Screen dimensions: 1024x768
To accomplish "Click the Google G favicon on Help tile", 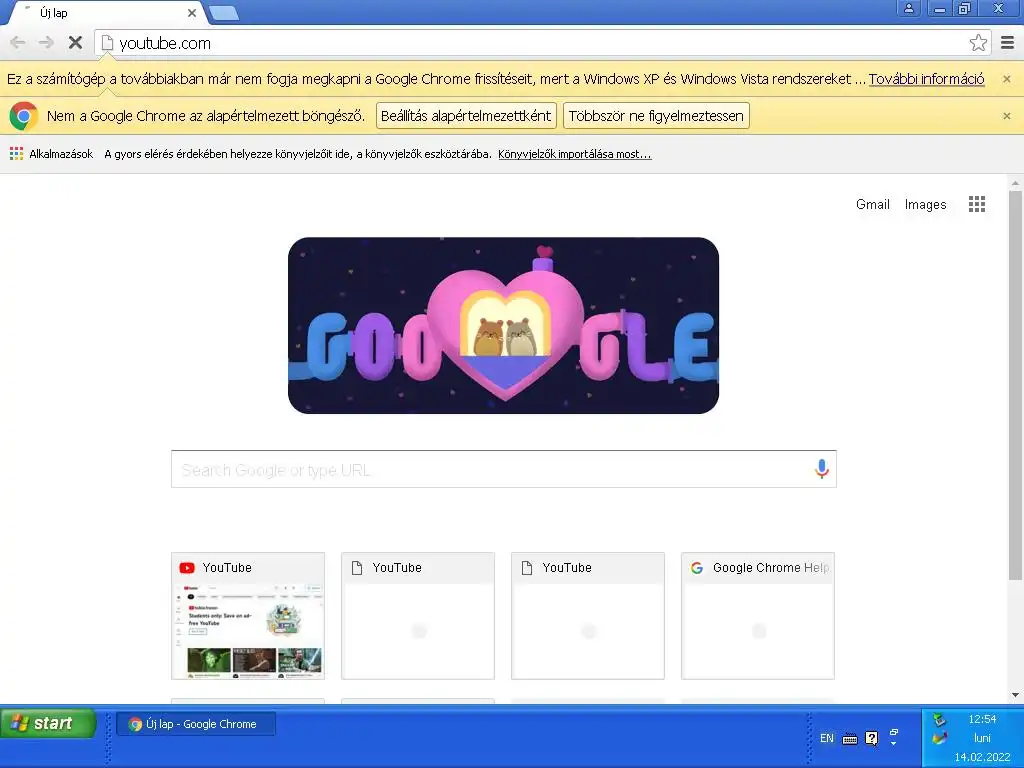I will [697, 568].
